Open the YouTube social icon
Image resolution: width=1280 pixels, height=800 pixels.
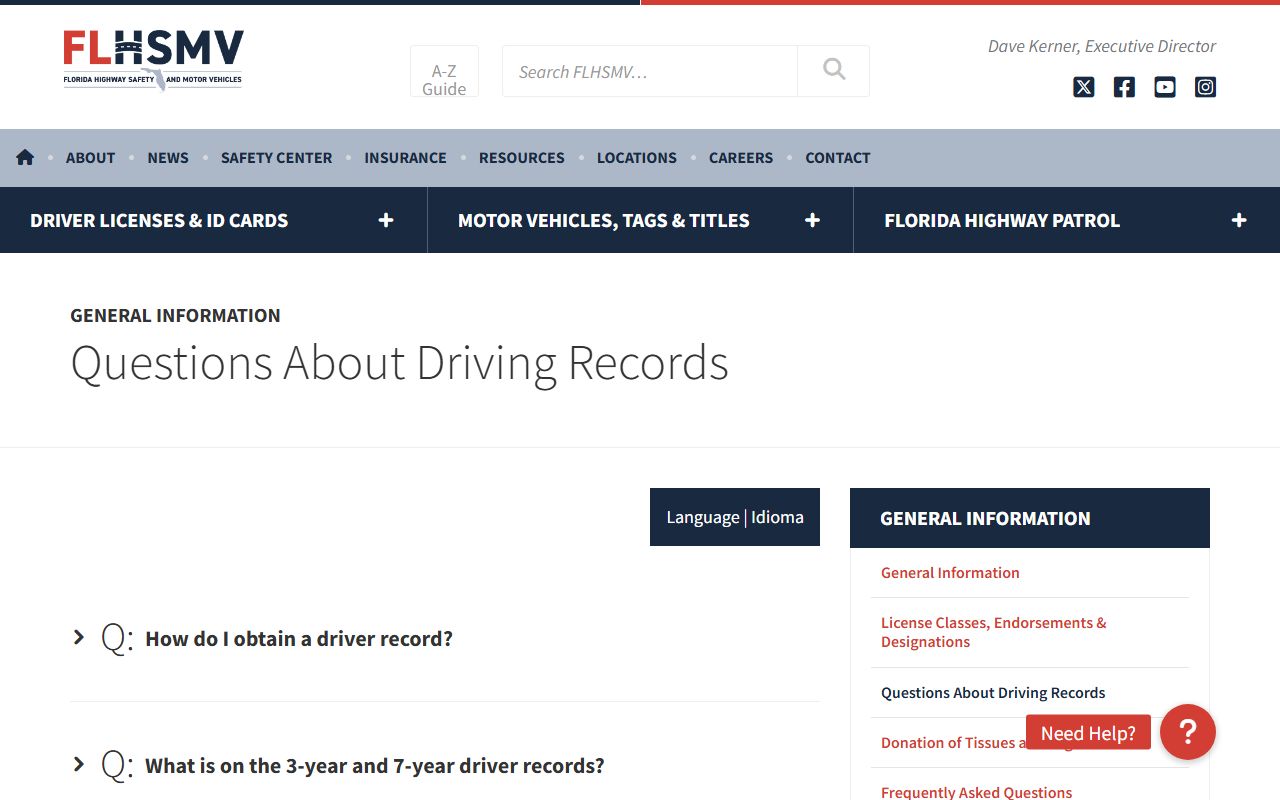coord(1165,87)
